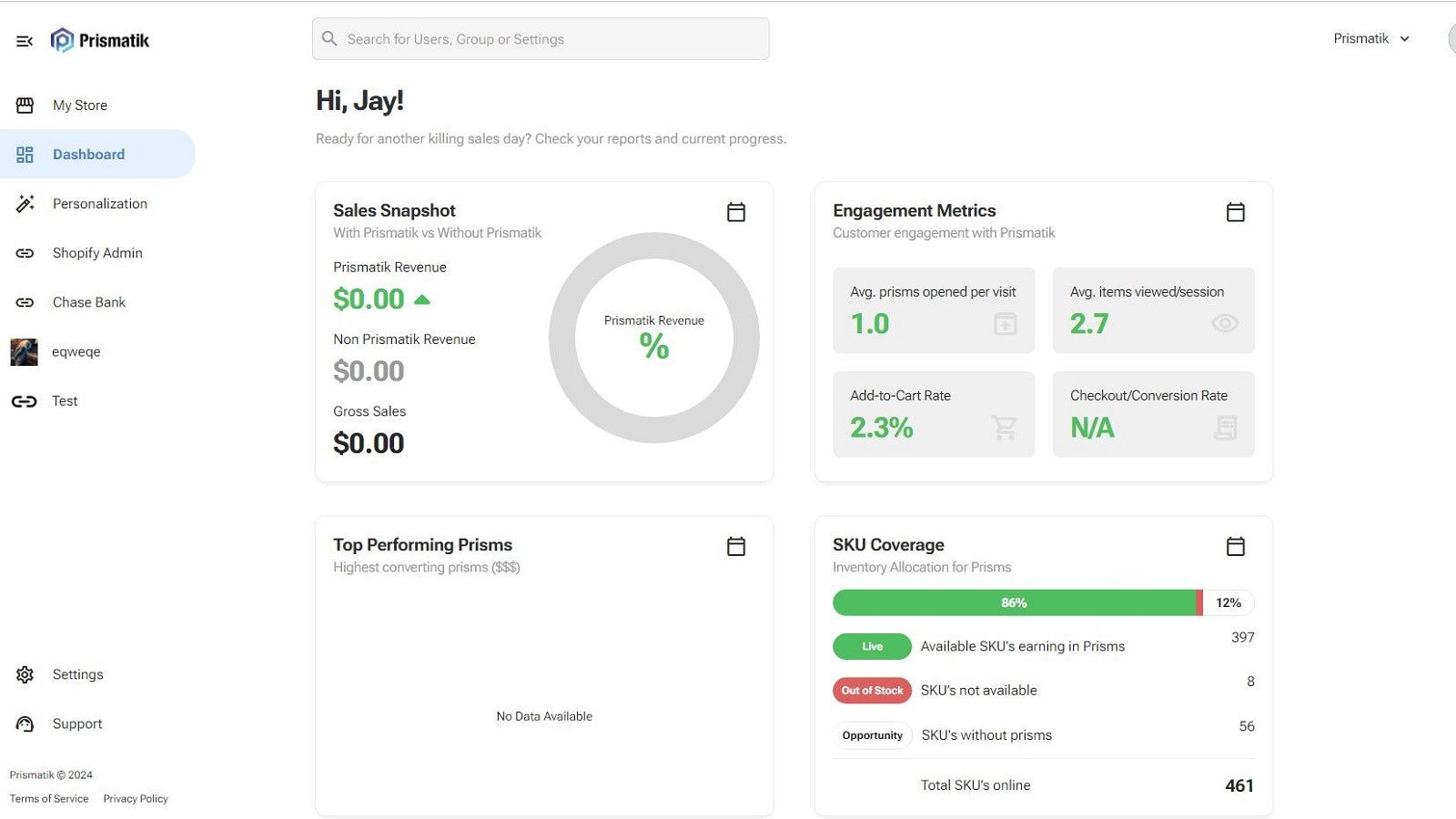
Task: Click the Top Performing Prisms calendar icon
Action: [x=736, y=546]
